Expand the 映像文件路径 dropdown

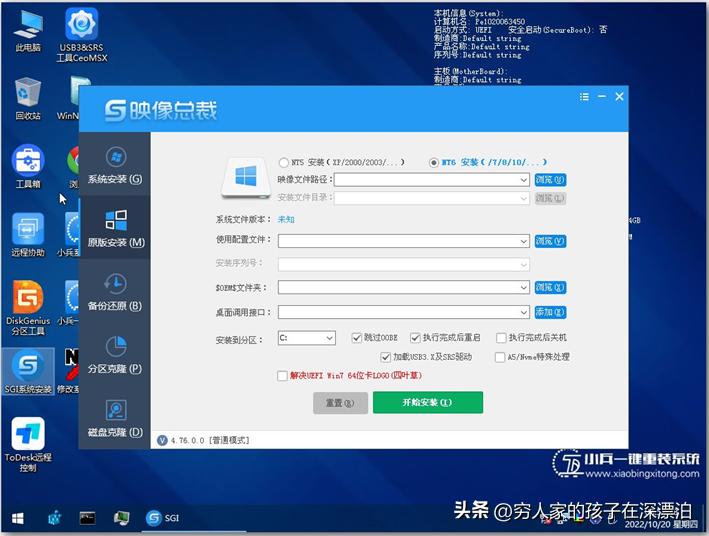tap(523, 180)
